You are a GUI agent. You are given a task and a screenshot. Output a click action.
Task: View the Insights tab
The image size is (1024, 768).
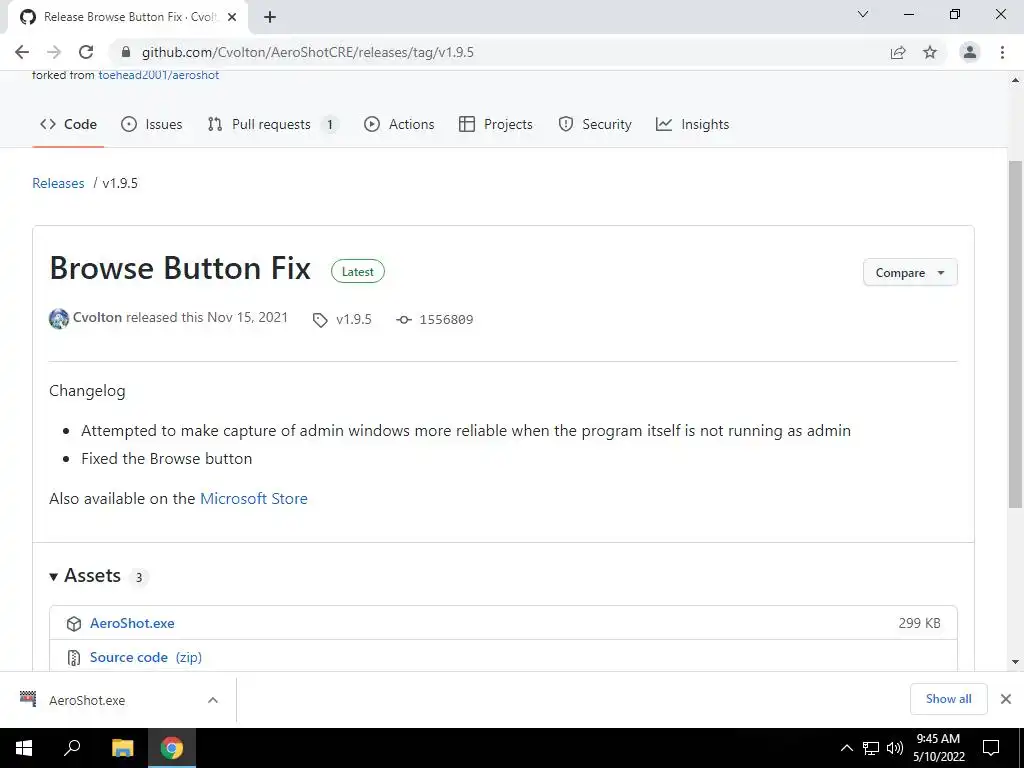[692, 124]
